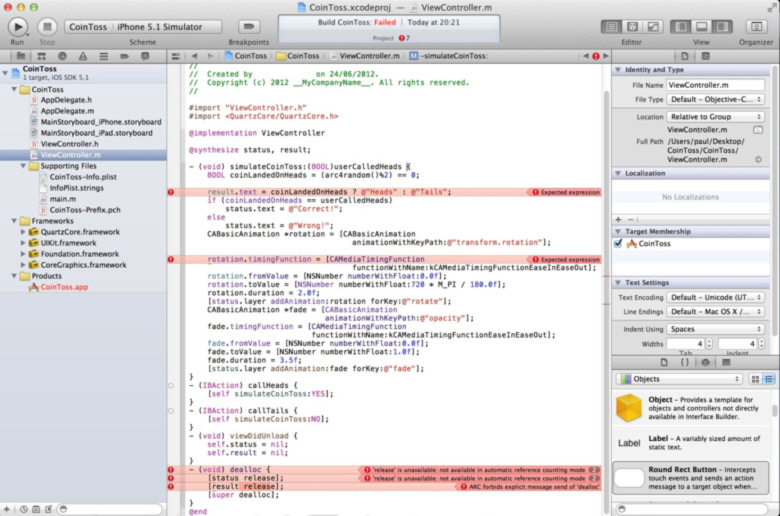The width and height of the screenshot is (780, 516).
Task: Toggle the utilities panel view button
Action: tap(722, 26)
